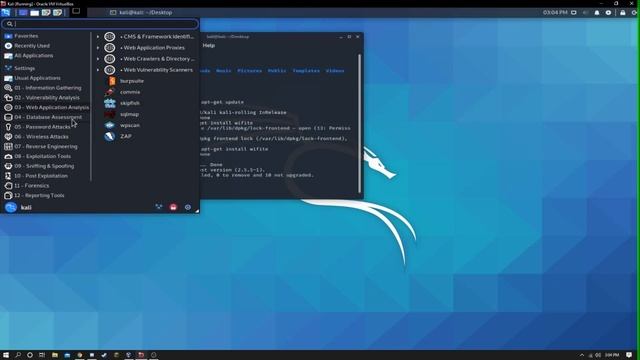Click the Kali panel lock screen icon
This screenshot has height=360, width=640.
pos(622,13)
